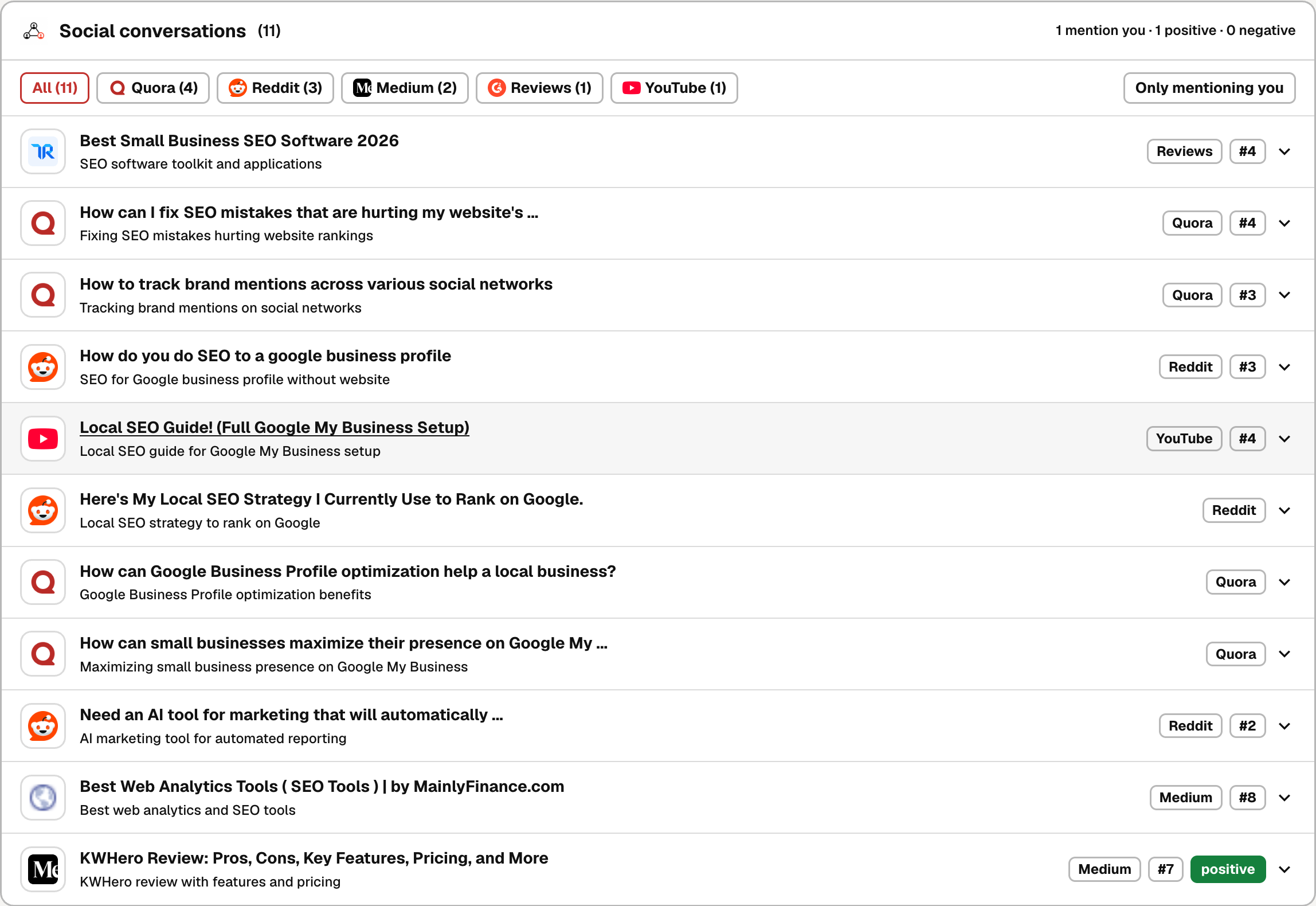Screen dimensions: 1316x906
Task: Filter by Reddit (3) tab
Action: click(x=275, y=88)
